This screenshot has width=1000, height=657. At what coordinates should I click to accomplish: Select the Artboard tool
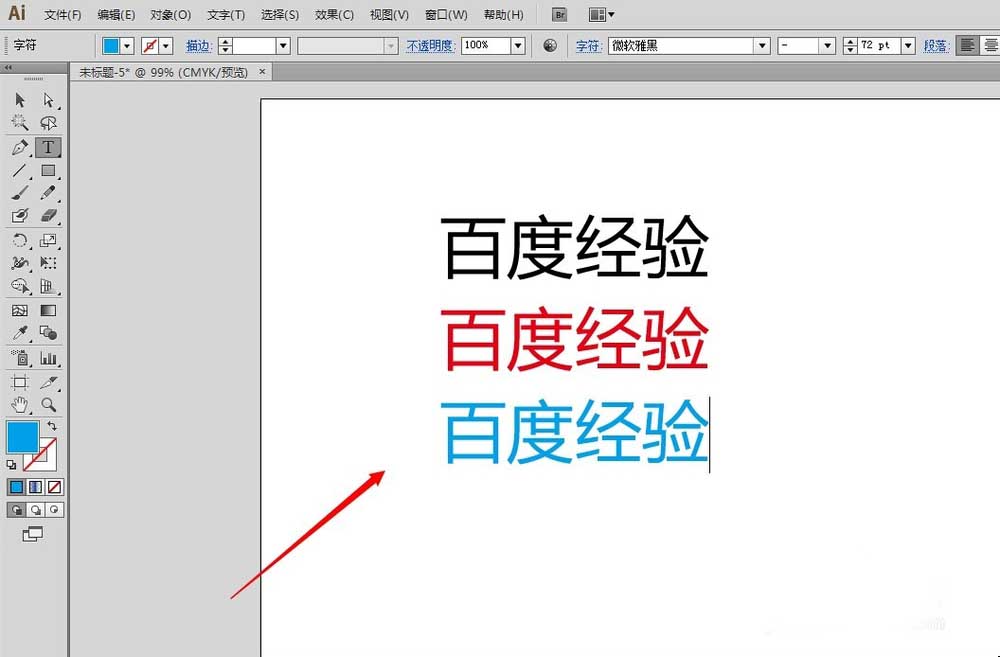click(20, 382)
